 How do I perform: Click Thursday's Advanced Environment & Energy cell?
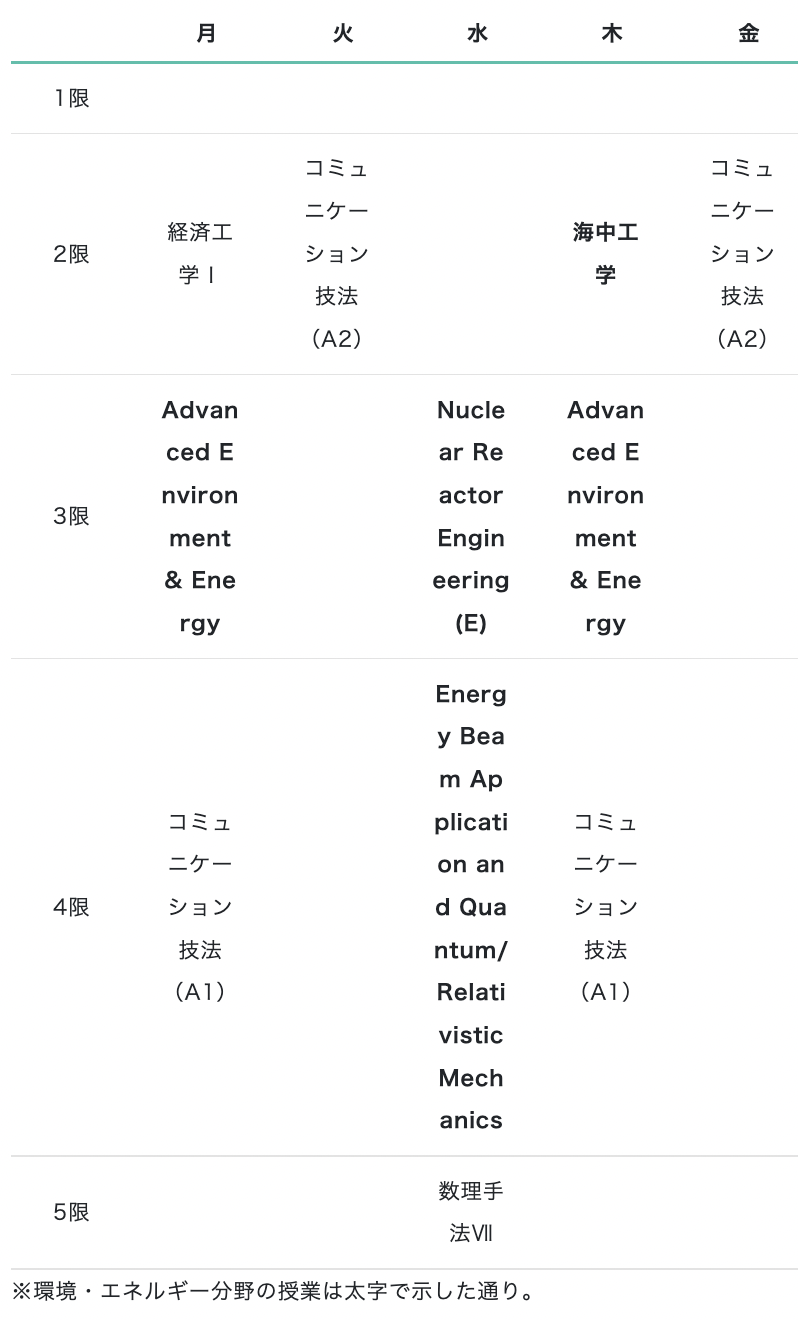[605, 516]
